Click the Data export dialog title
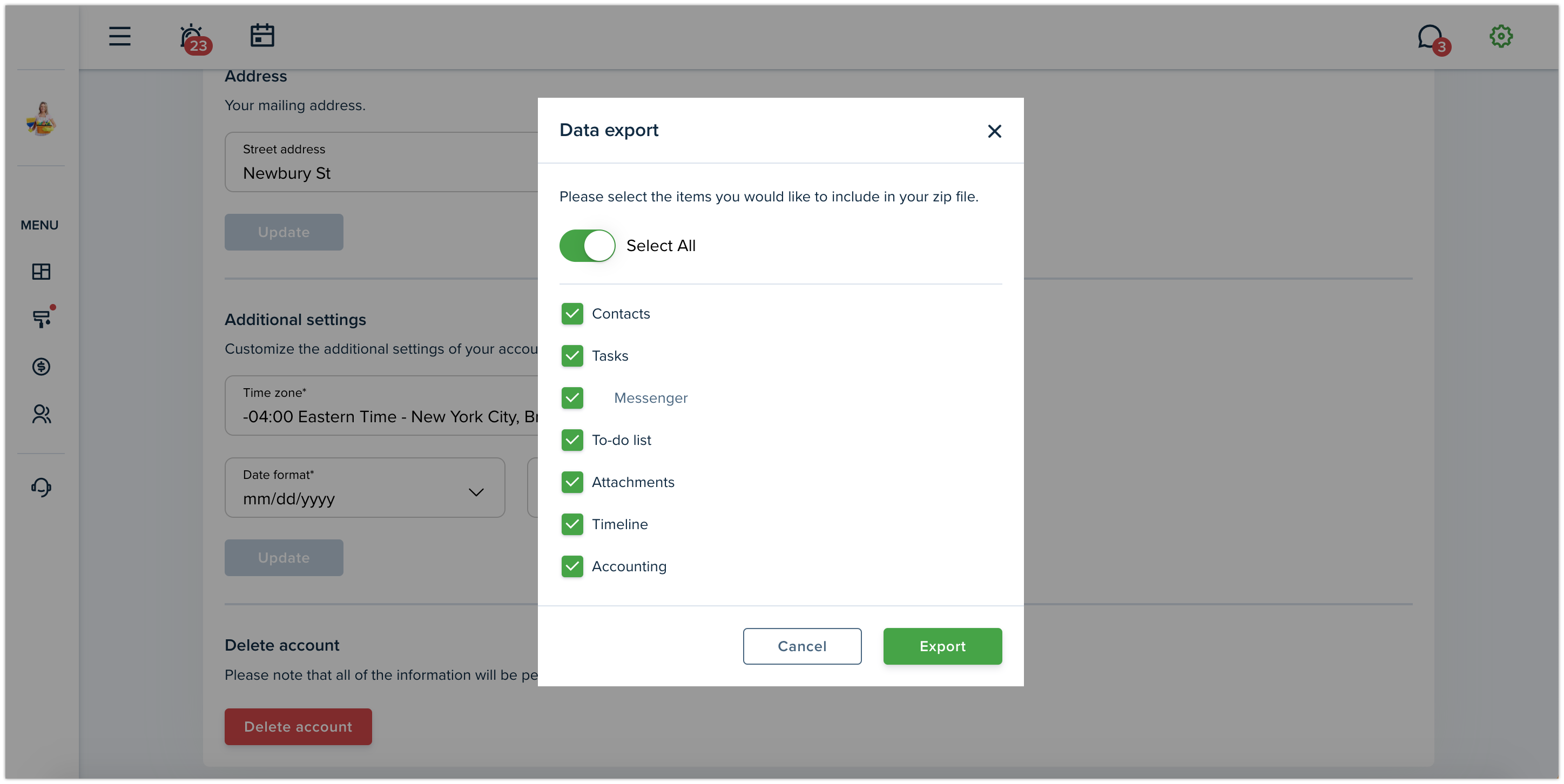Image resolution: width=1564 pixels, height=784 pixels. [x=608, y=130]
